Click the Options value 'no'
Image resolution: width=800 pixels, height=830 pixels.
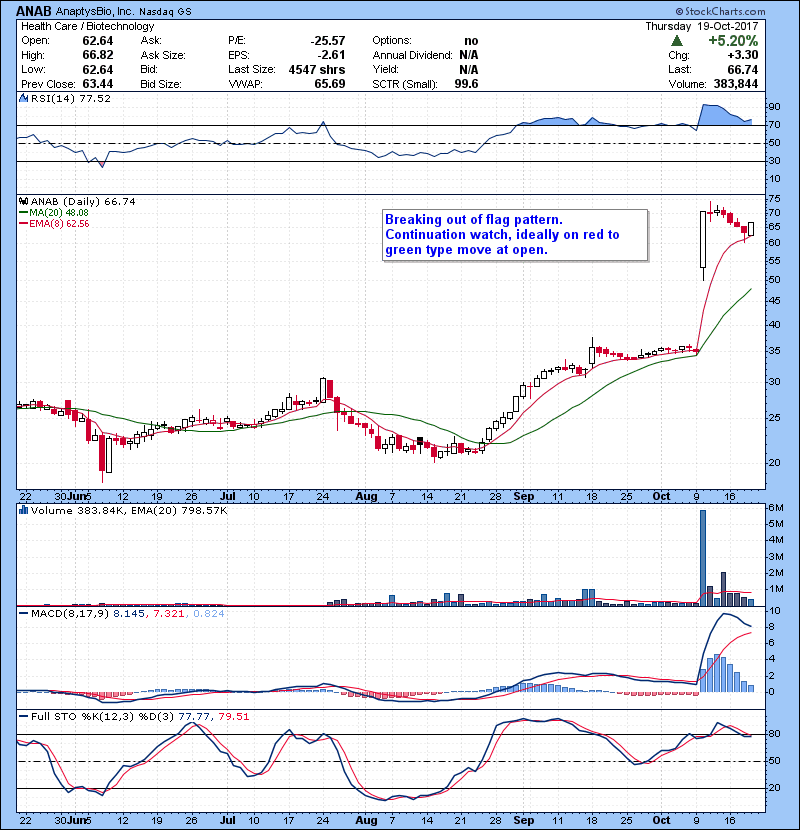click(x=471, y=41)
